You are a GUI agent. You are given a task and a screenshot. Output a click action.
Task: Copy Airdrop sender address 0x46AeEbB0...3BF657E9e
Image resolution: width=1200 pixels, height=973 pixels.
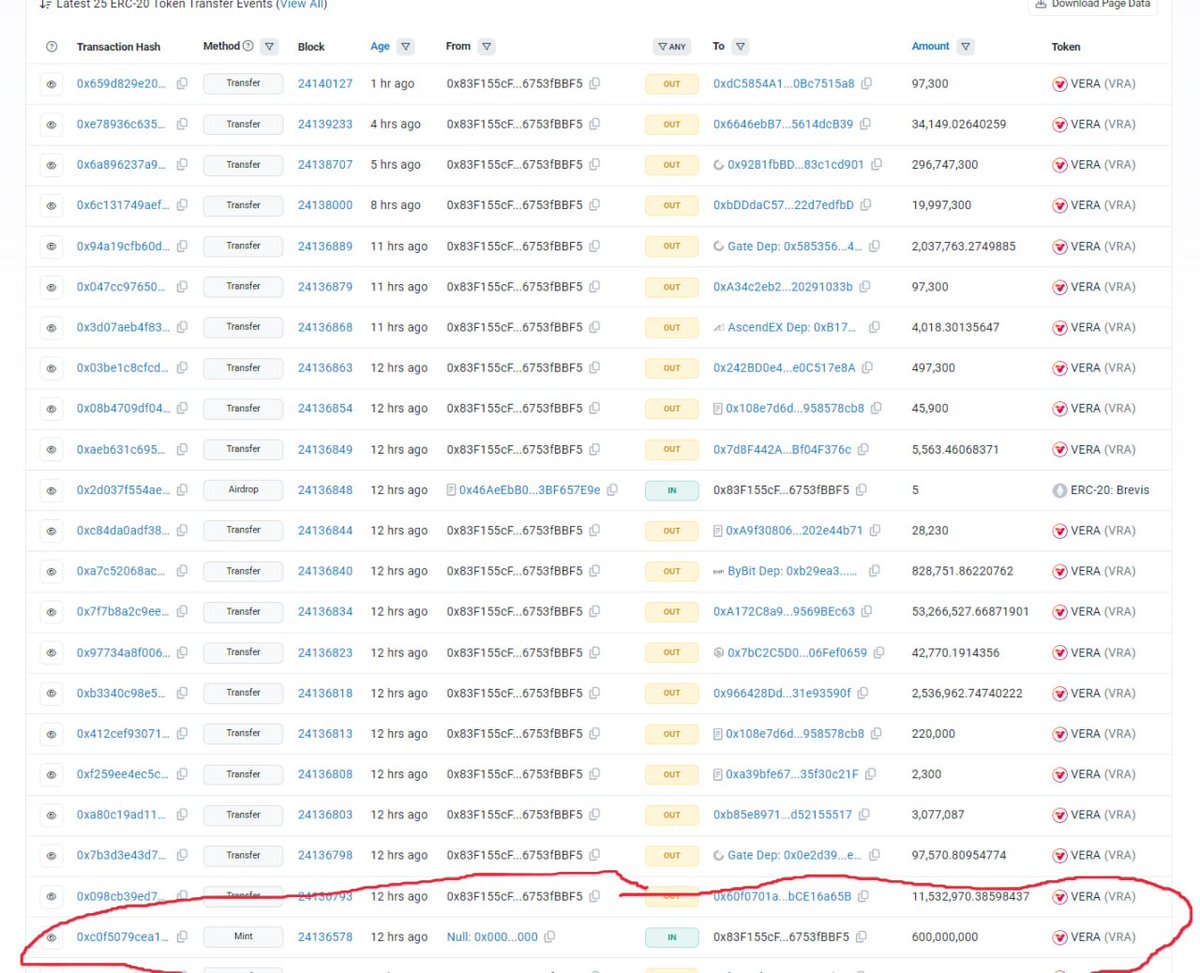tap(612, 490)
